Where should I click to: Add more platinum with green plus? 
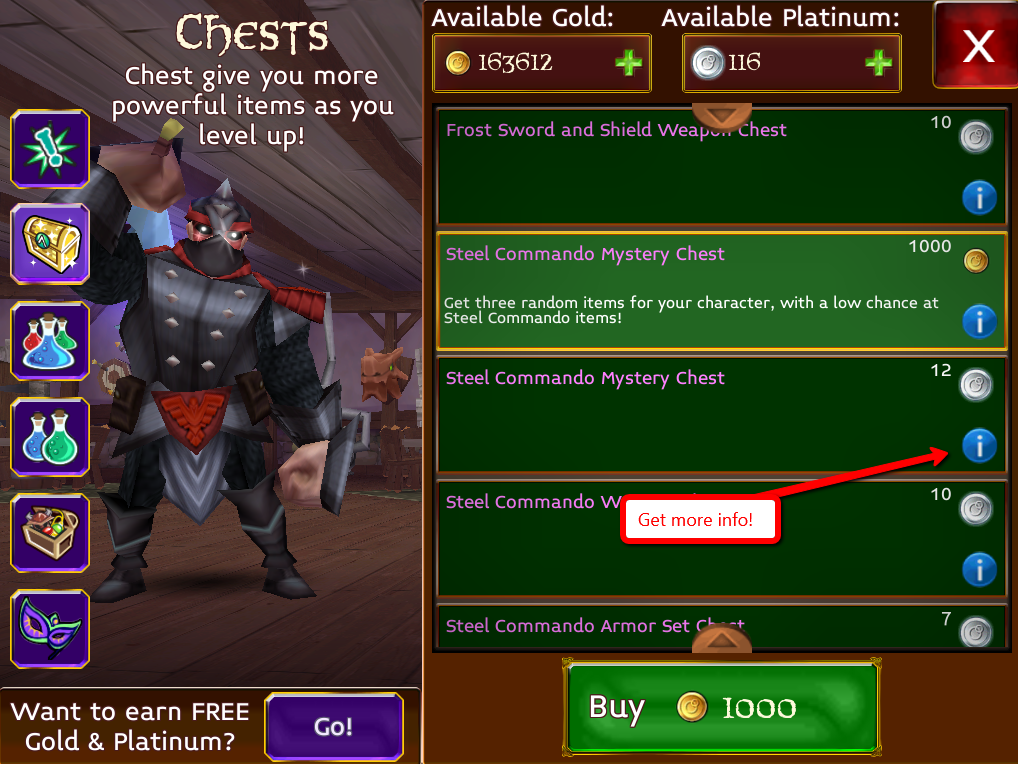coord(878,63)
